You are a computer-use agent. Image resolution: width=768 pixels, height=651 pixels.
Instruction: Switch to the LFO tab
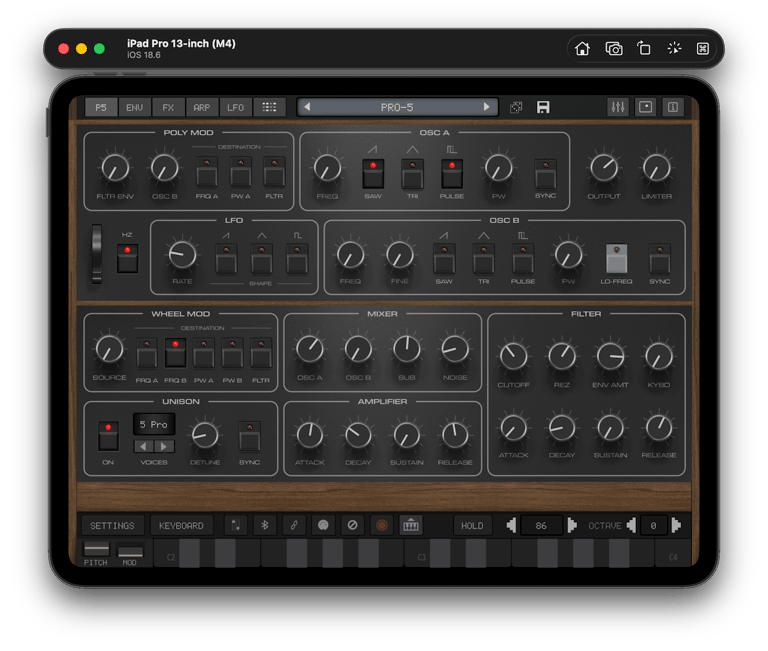point(236,107)
